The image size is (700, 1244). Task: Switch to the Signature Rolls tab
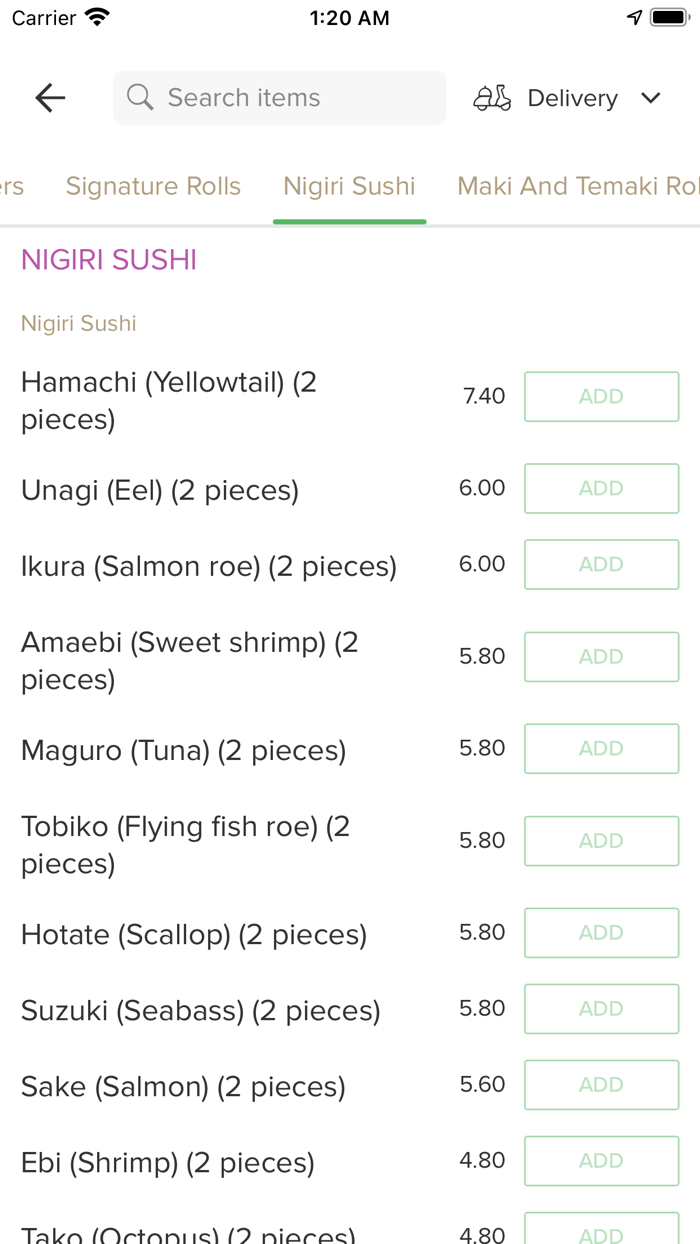[153, 186]
